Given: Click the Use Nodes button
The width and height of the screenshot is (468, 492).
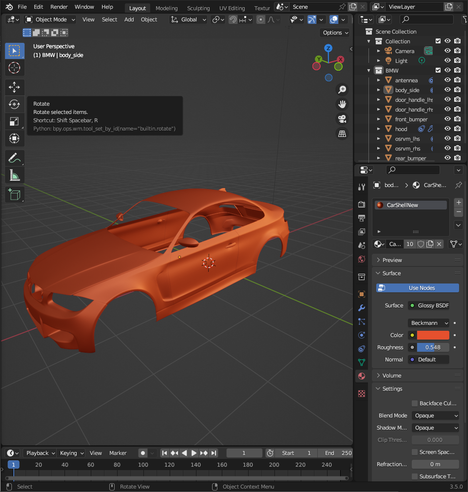Looking at the screenshot, I should 417,288.
